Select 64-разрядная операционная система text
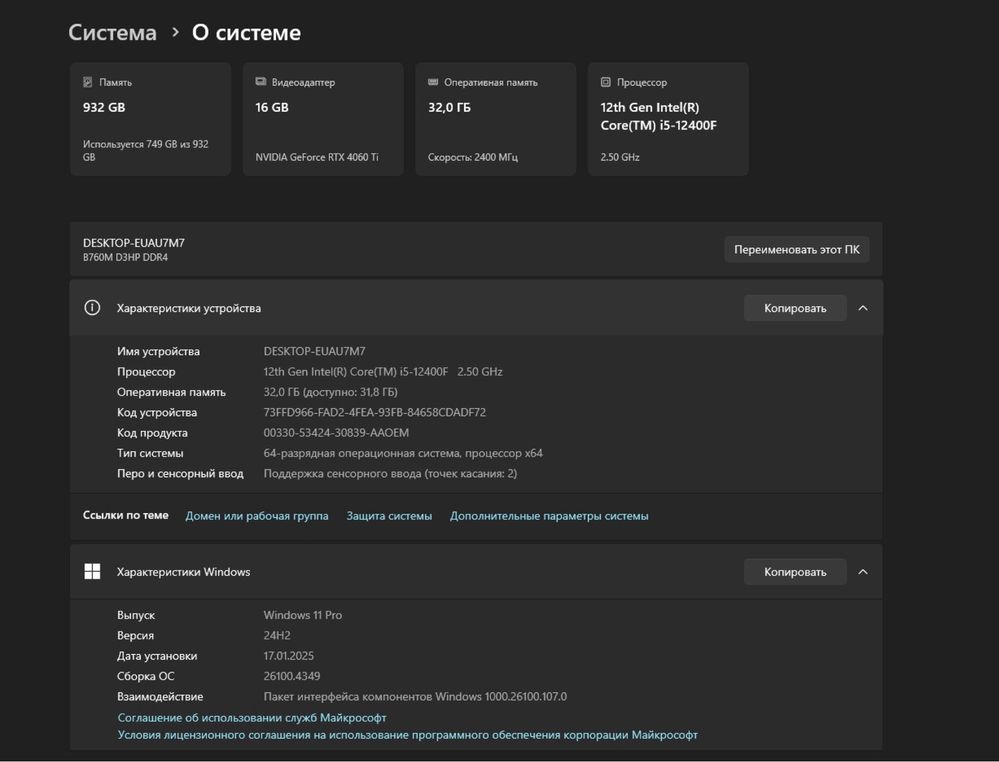Image resolution: width=999 pixels, height=762 pixels. tap(403, 453)
